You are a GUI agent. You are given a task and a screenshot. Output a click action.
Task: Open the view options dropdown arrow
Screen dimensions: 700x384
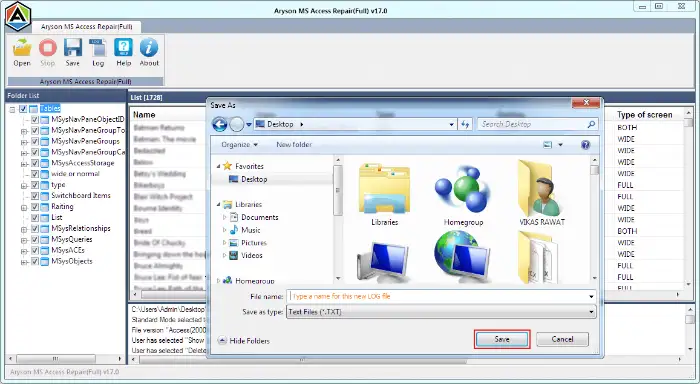point(560,145)
